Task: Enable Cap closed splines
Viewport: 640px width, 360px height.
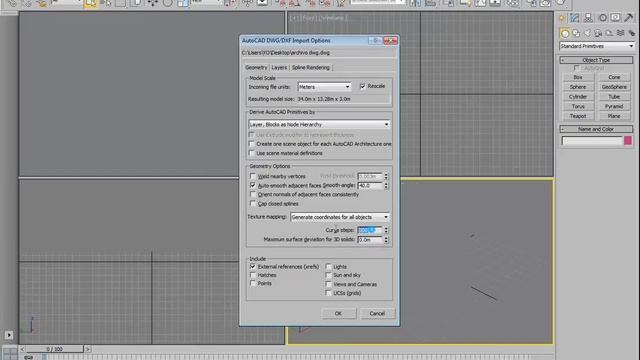Action: coord(253,203)
